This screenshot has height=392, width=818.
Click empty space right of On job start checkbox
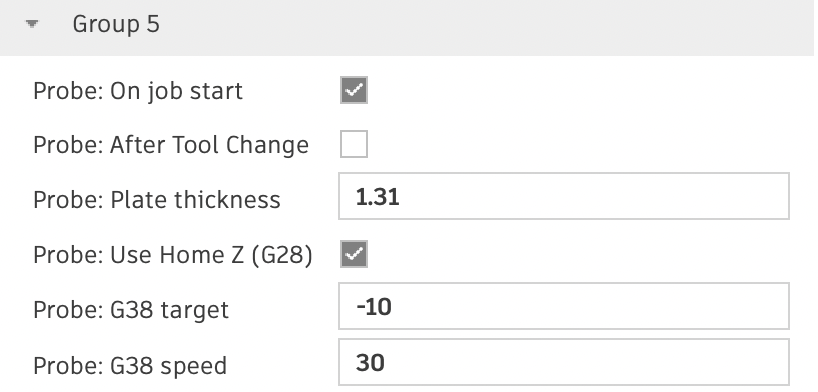click(x=579, y=90)
